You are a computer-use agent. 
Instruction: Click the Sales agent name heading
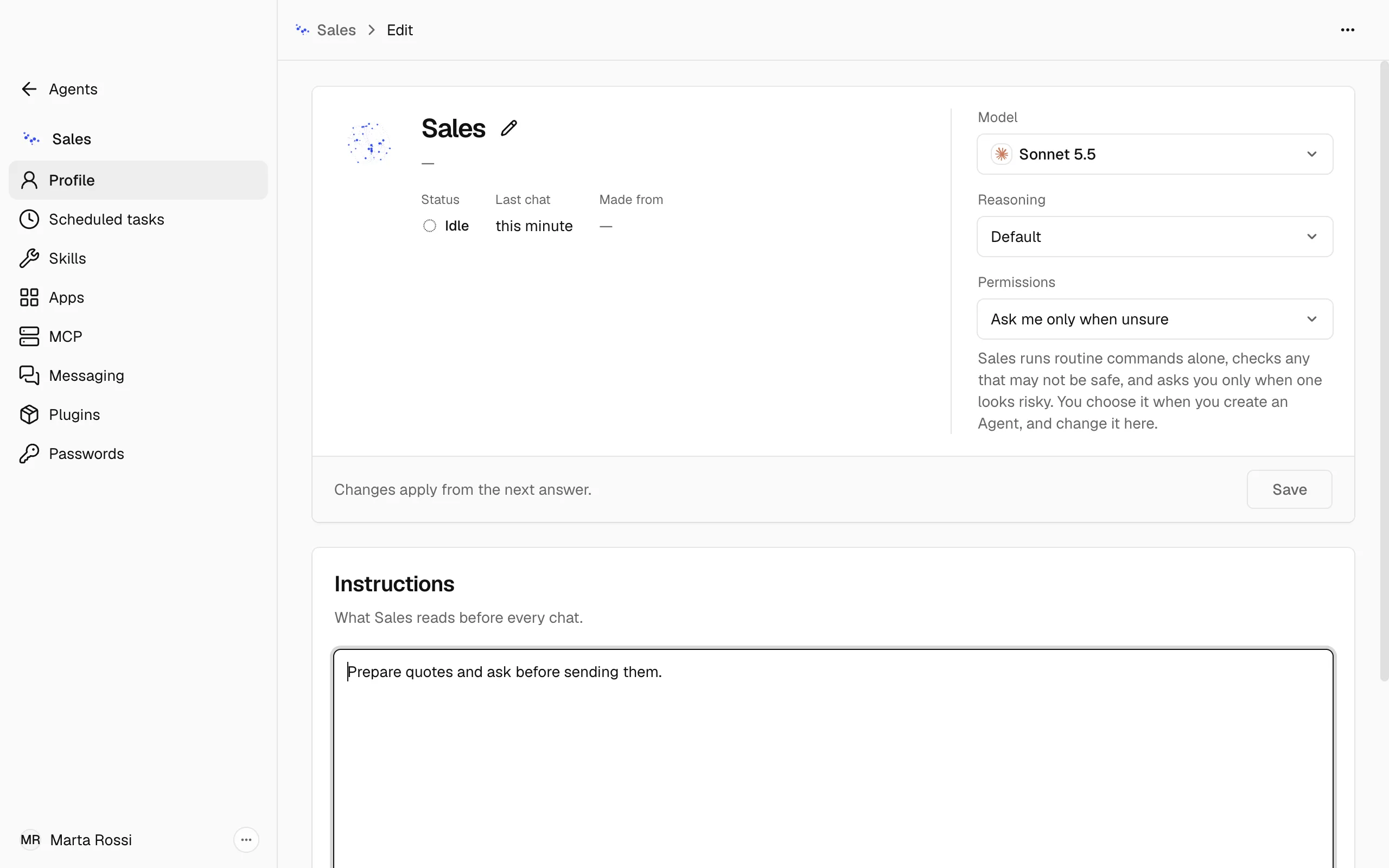coord(454,128)
